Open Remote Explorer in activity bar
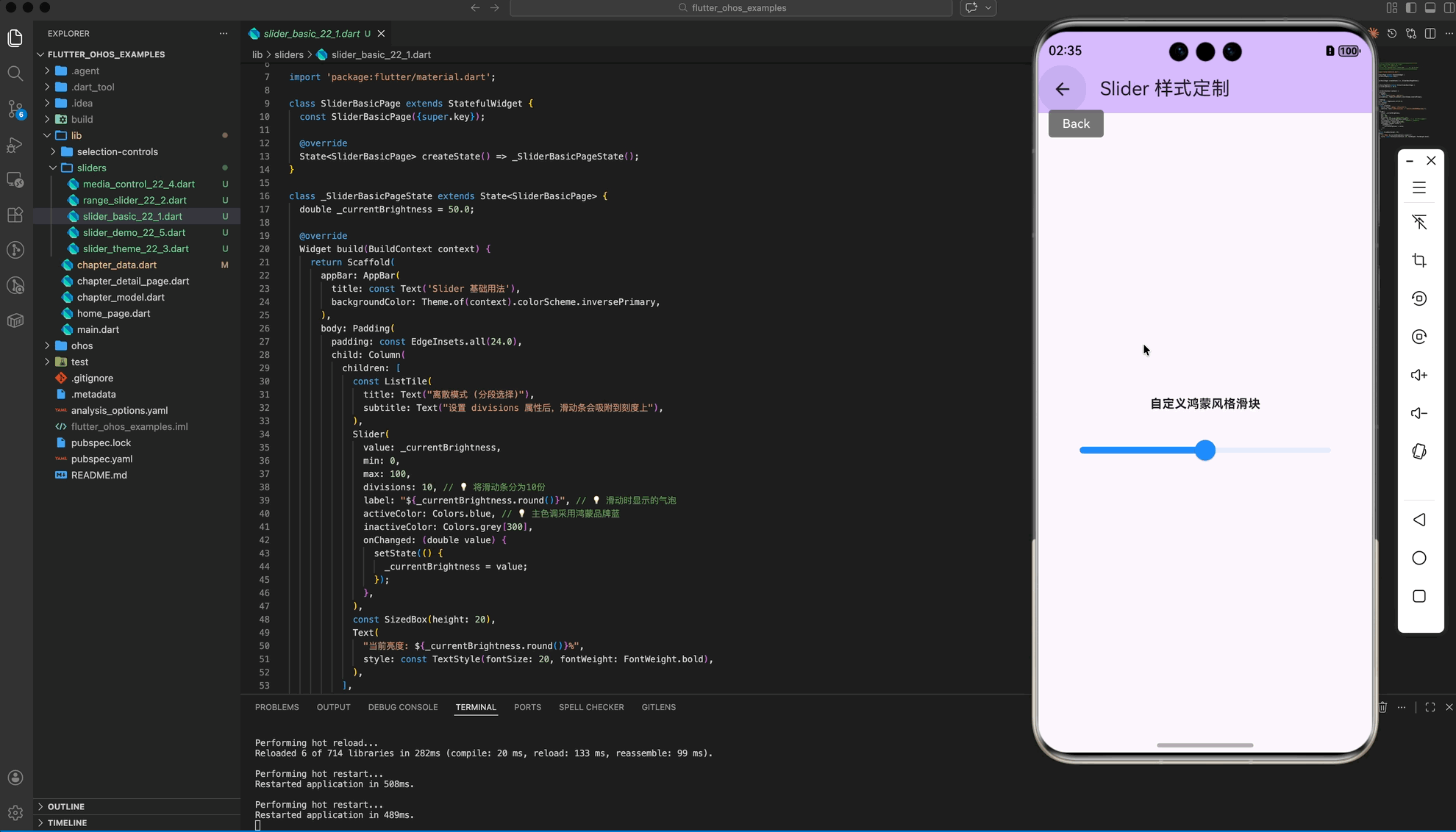The image size is (1456, 832). point(15,179)
